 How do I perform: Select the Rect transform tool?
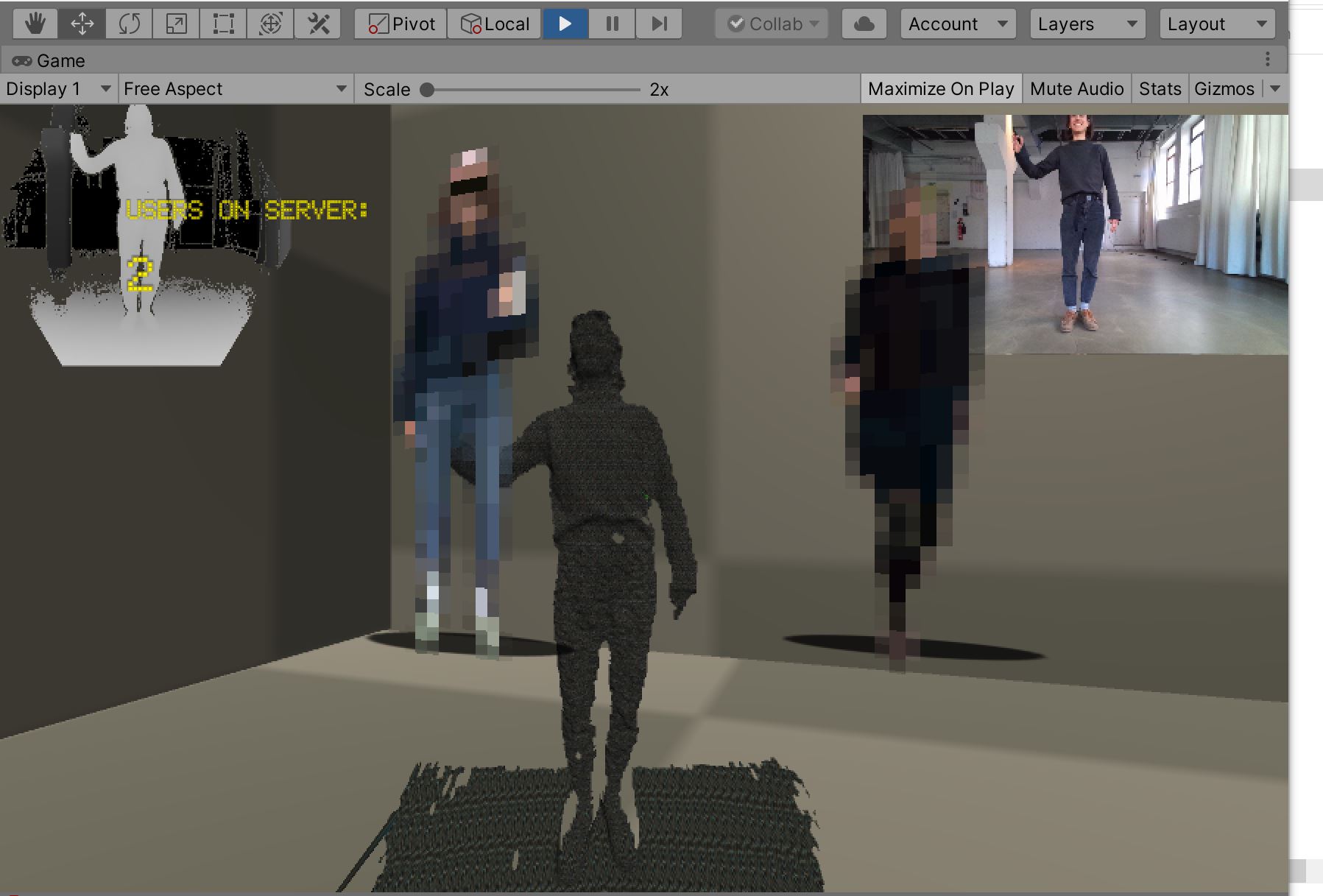click(x=223, y=24)
